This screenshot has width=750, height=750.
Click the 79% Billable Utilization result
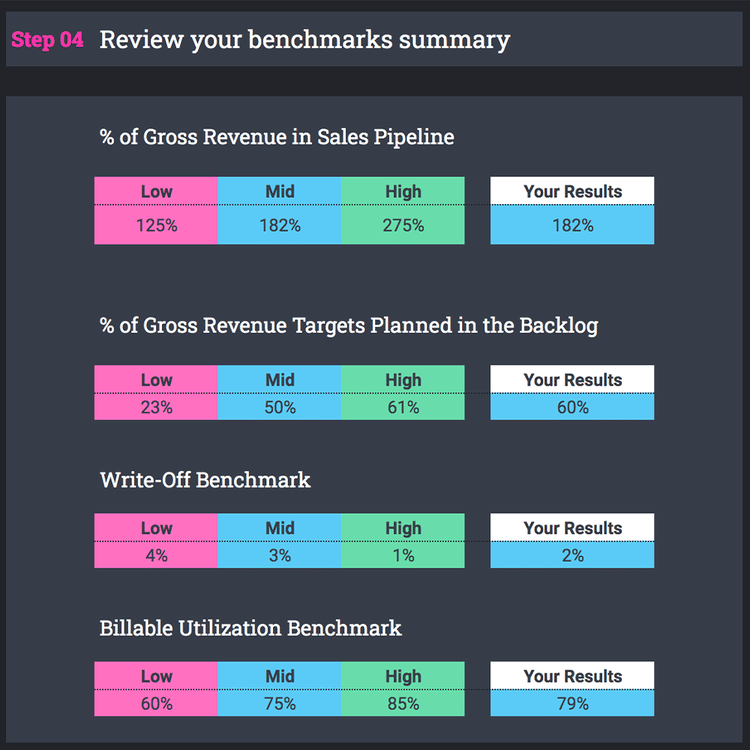tap(572, 703)
